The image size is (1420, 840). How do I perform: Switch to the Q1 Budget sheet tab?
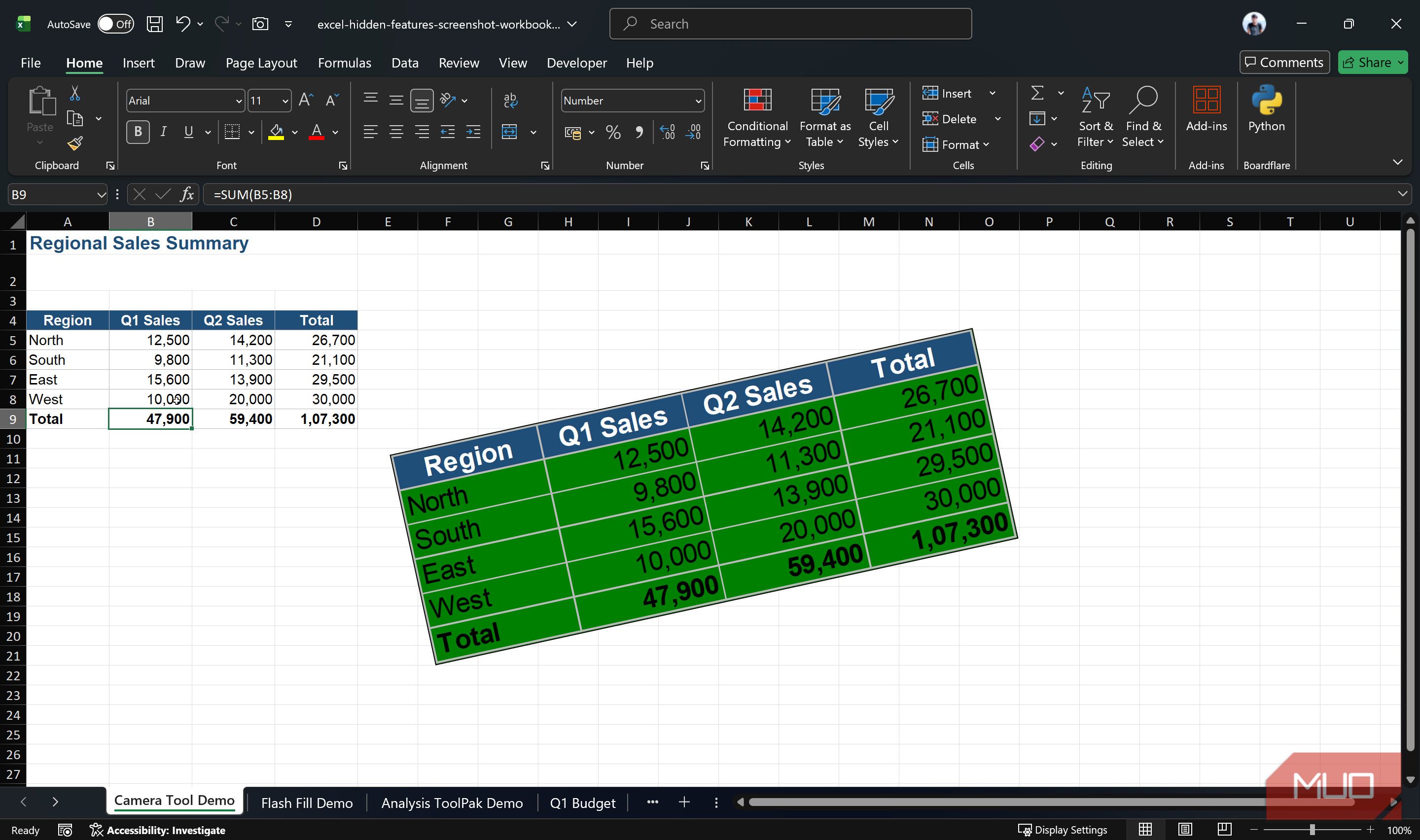[x=582, y=803]
